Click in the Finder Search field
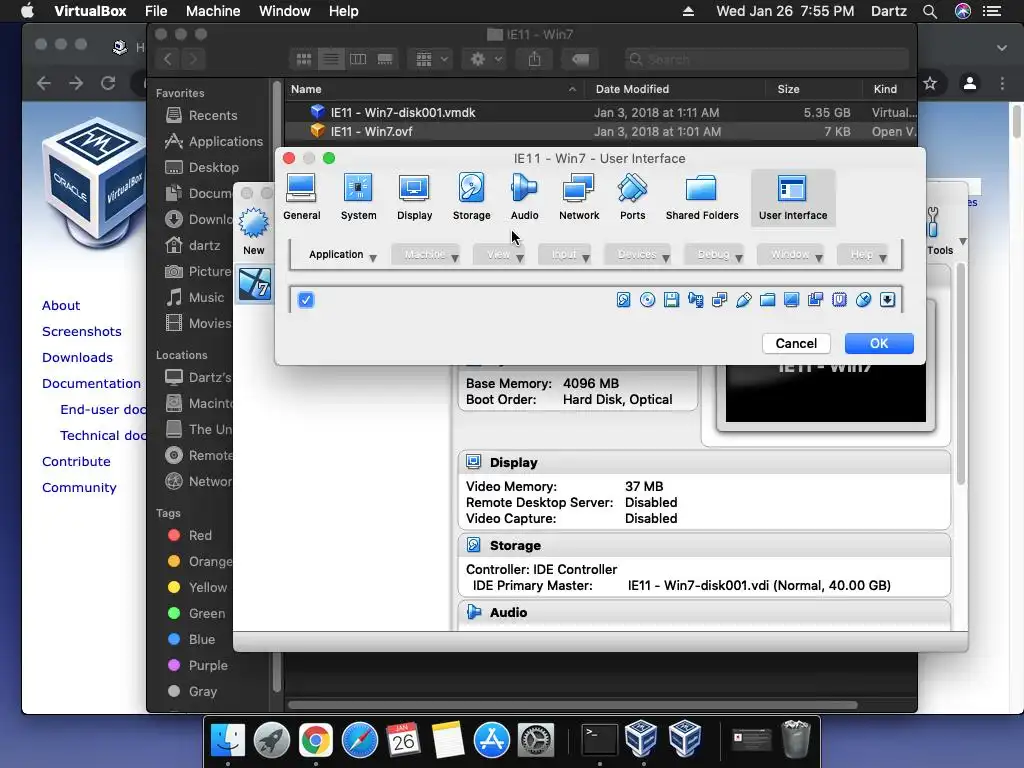Viewport: 1024px width, 768px height. [x=766, y=59]
